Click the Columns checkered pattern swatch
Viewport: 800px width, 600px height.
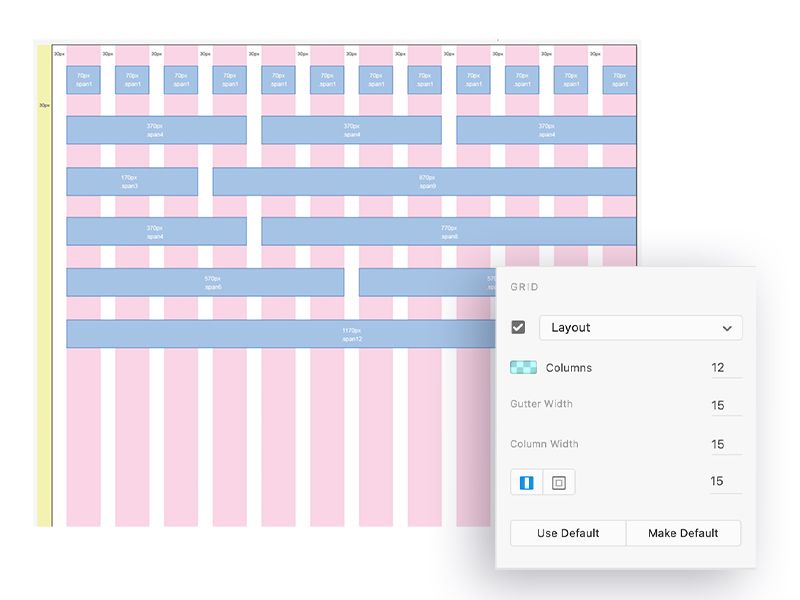[x=522, y=367]
